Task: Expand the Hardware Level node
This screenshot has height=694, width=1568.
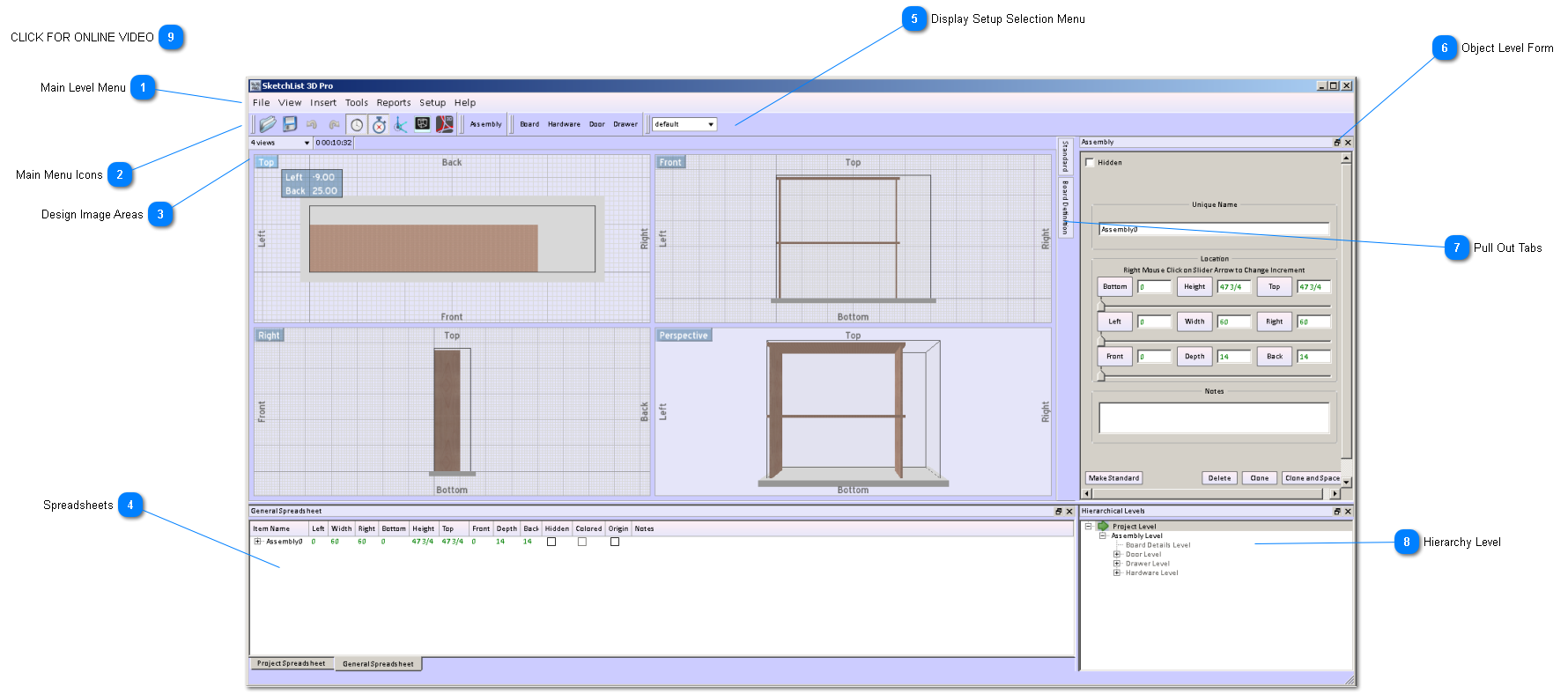Action: point(1117,573)
